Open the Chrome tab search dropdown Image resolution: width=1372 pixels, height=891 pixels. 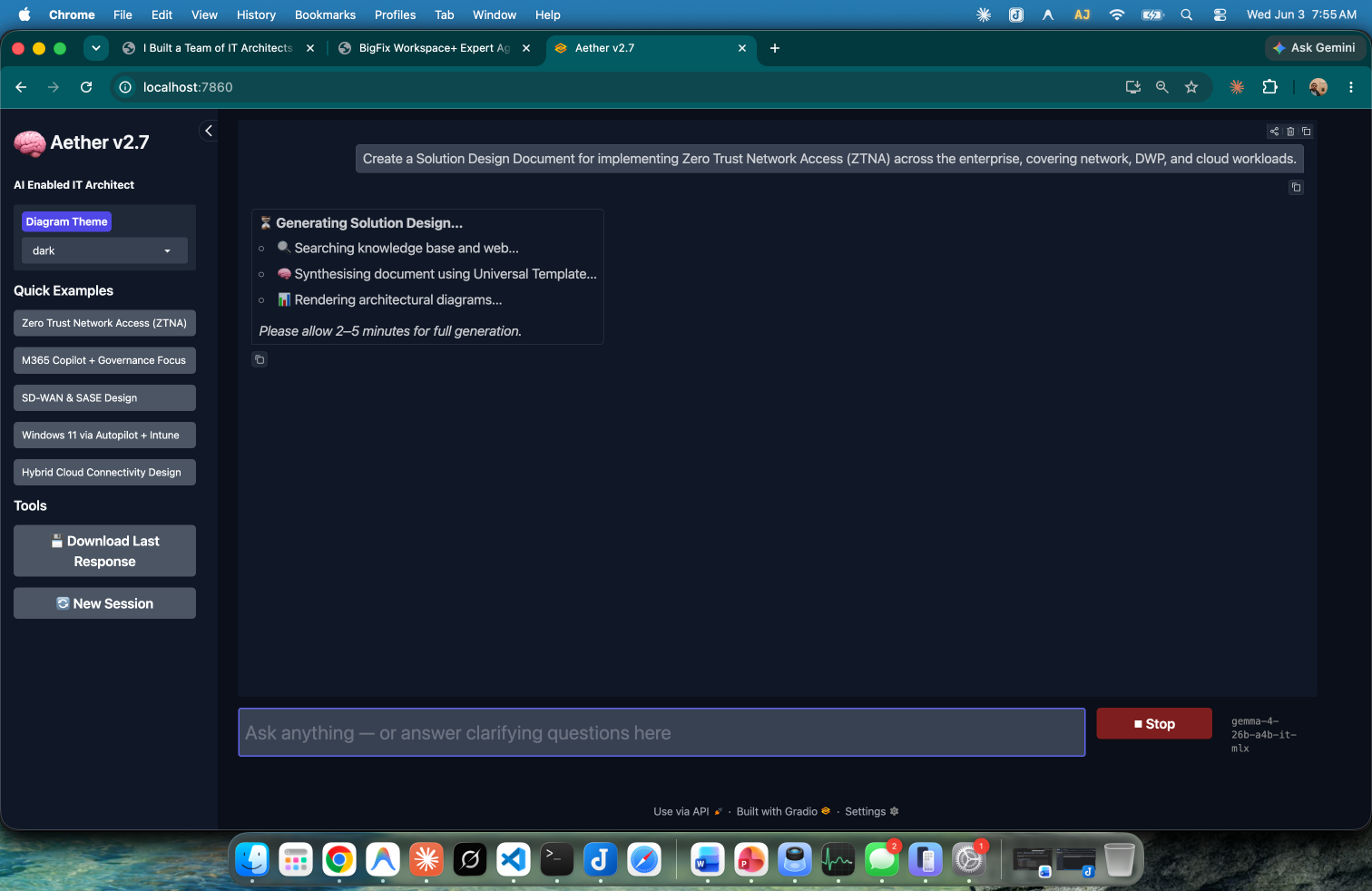[x=96, y=48]
